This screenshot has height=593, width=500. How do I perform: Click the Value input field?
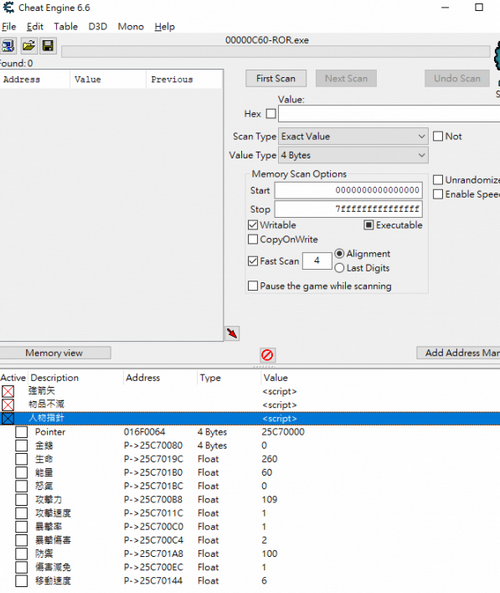pos(389,114)
